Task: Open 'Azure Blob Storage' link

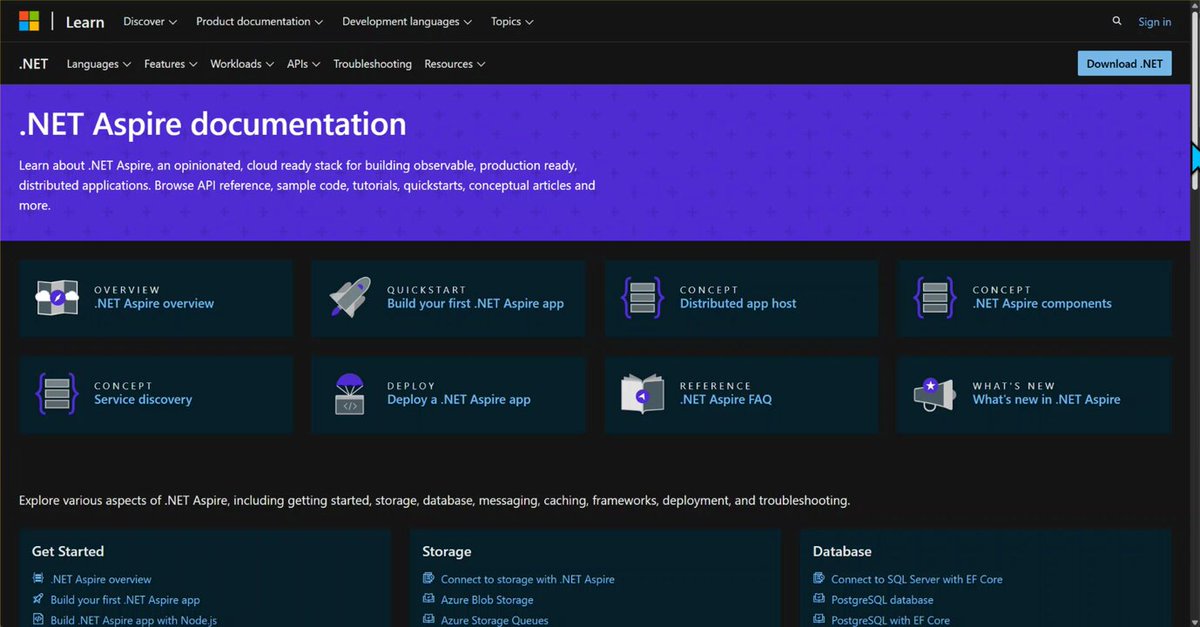Action: coord(487,600)
